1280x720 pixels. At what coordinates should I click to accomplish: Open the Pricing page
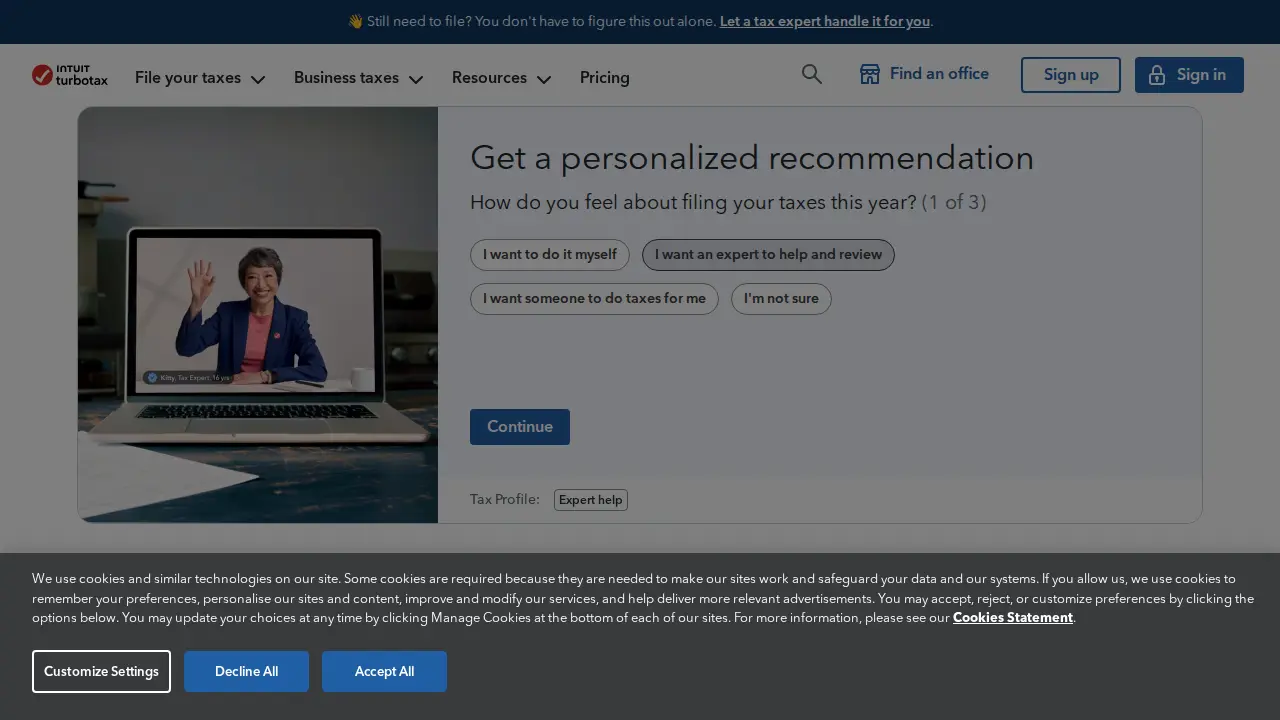coord(605,77)
